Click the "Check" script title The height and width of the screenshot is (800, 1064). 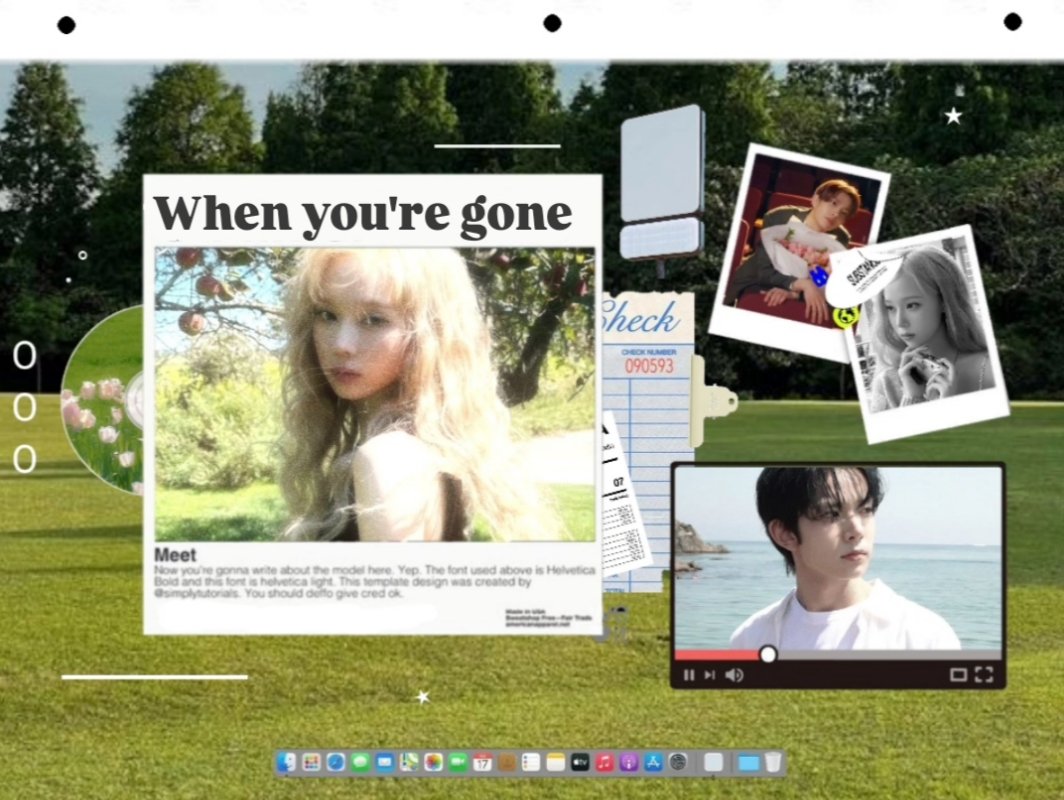640,318
